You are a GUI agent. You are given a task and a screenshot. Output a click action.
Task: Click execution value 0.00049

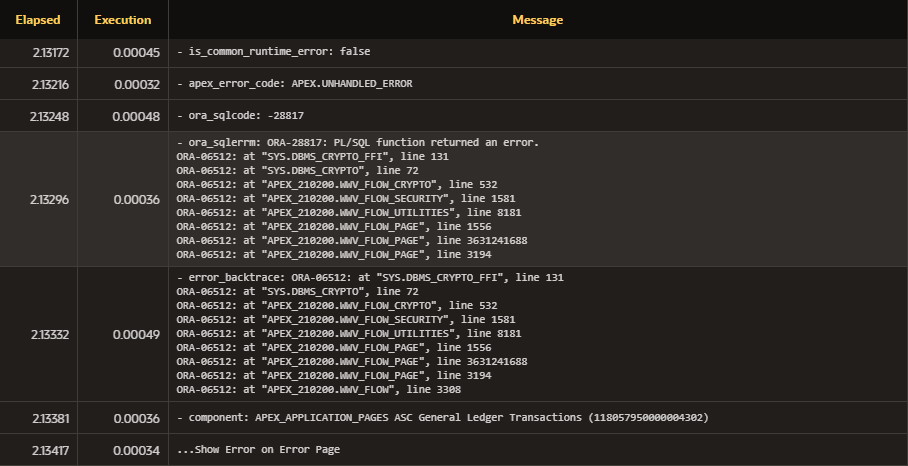point(137,335)
